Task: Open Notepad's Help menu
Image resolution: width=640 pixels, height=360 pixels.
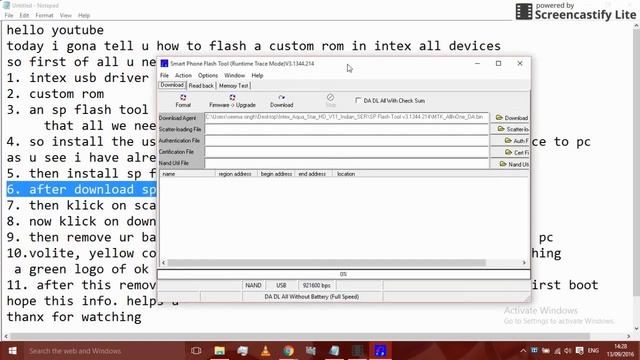Action: pyautogui.click(x=84, y=16)
